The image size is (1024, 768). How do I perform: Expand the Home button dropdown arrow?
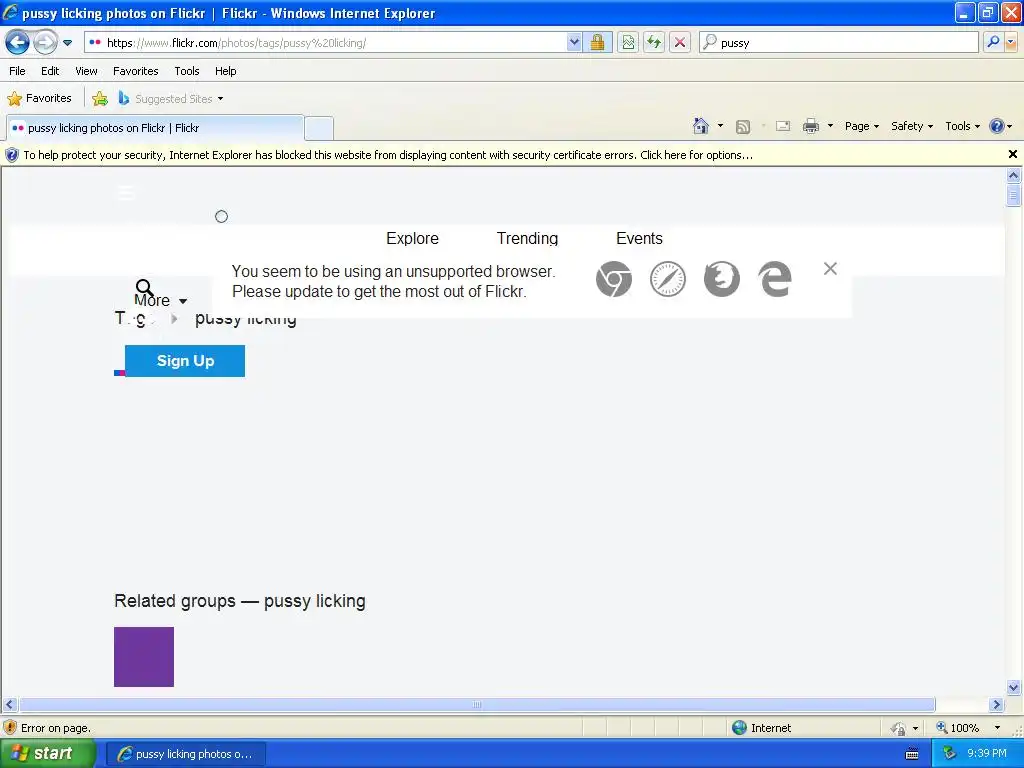coord(720,126)
